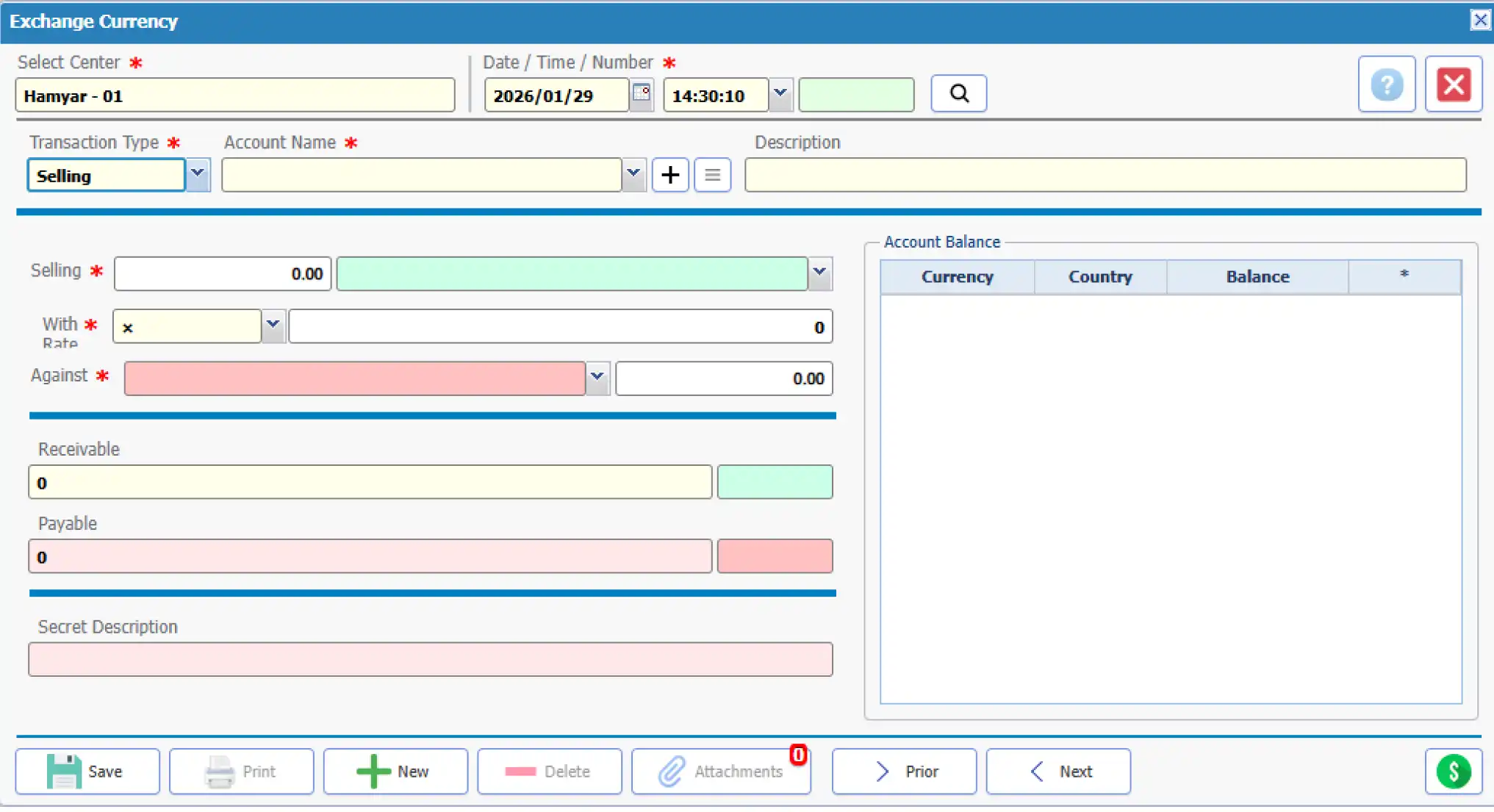Image resolution: width=1494 pixels, height=812 pixels.
Task: Click the Save button
Action: click(87, 772)
